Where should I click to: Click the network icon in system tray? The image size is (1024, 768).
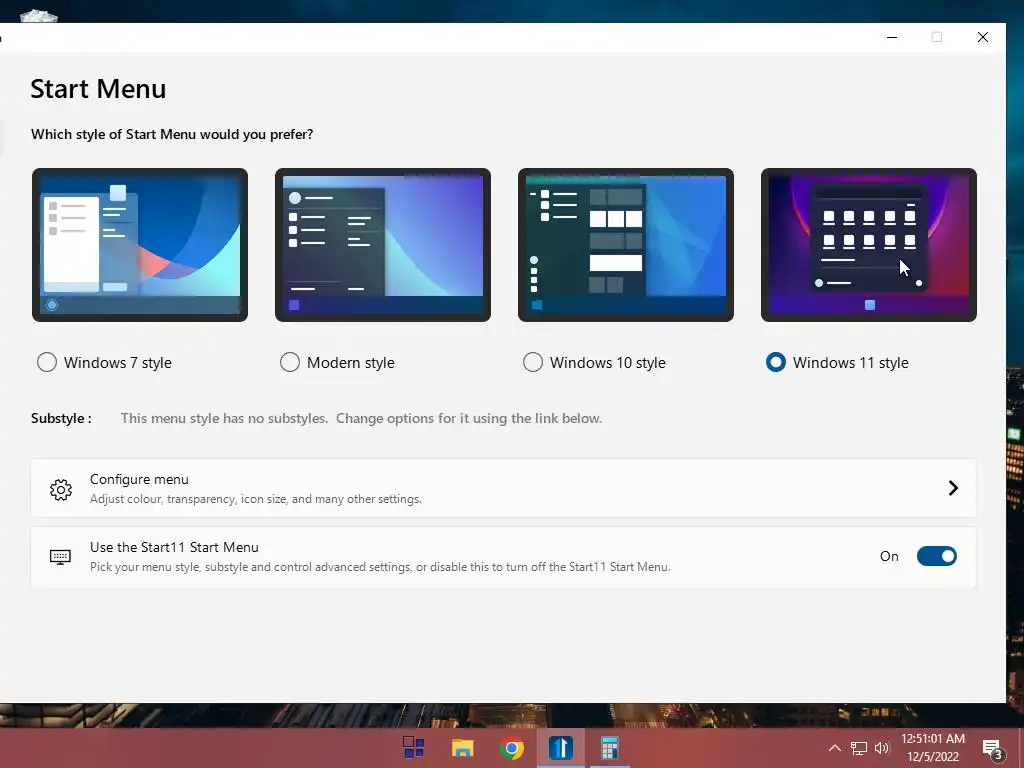[x=859, y=748]
